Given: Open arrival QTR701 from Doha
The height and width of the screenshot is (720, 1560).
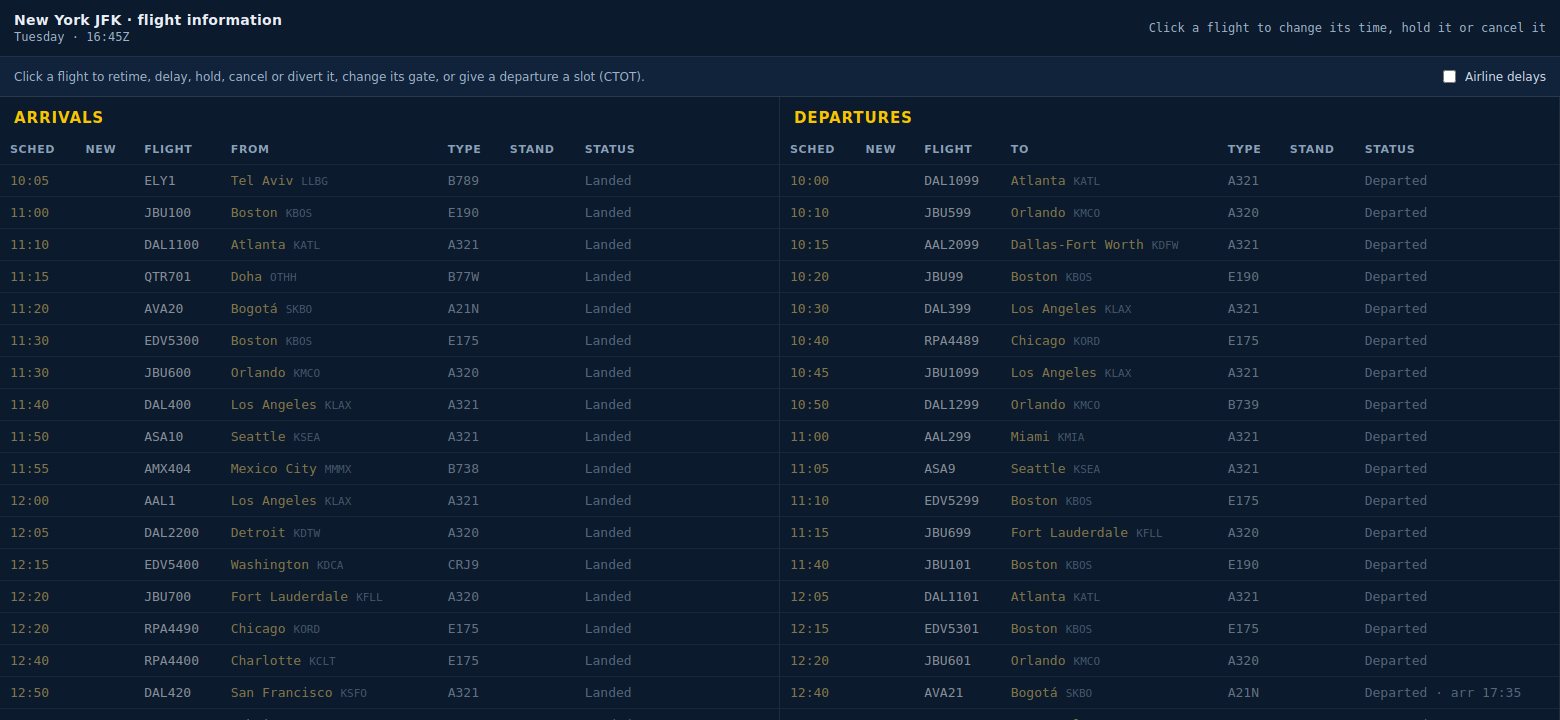Looking at the screenshot, I should point(389,277).
